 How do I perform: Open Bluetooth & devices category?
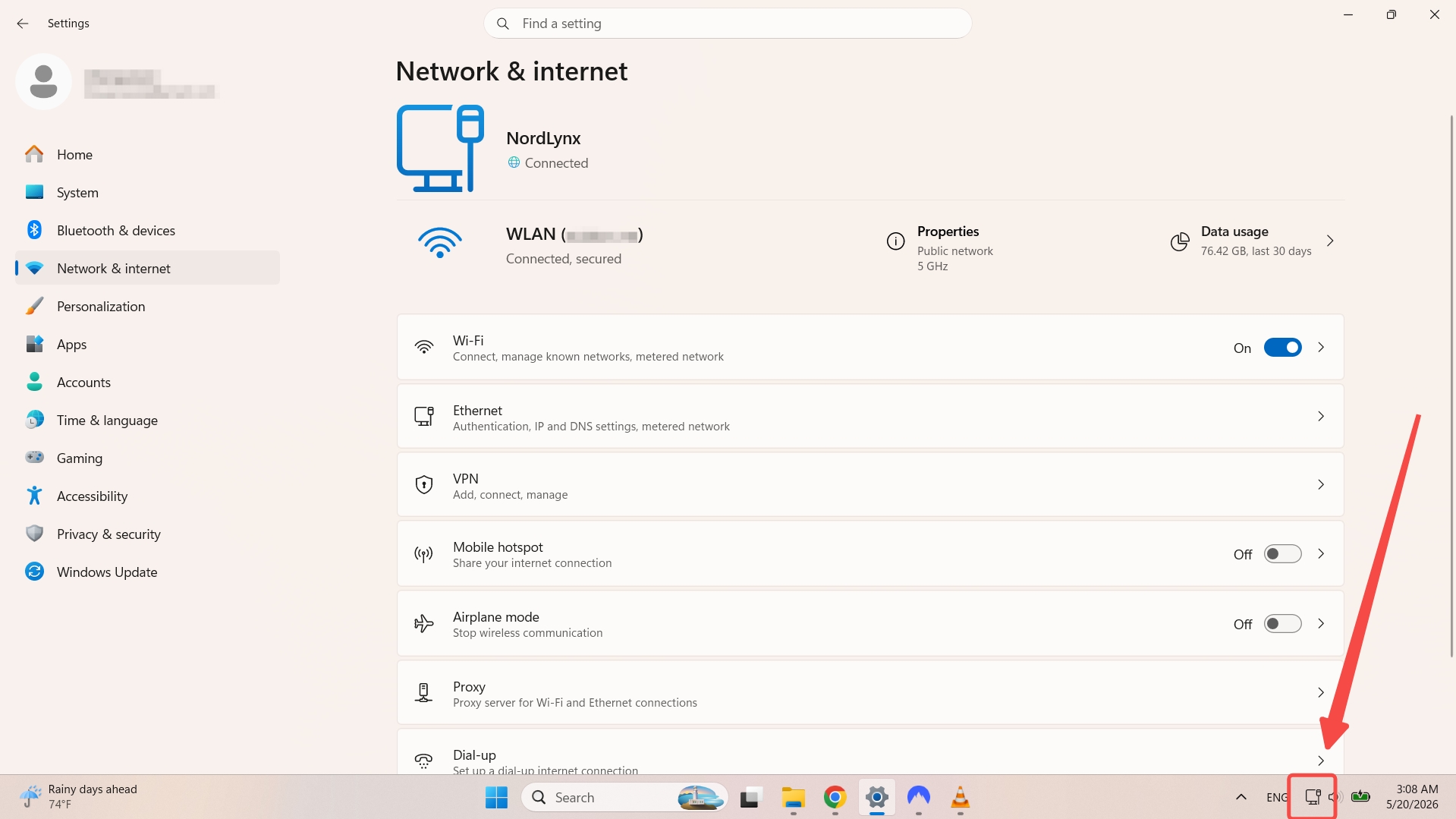coord(147,230)
